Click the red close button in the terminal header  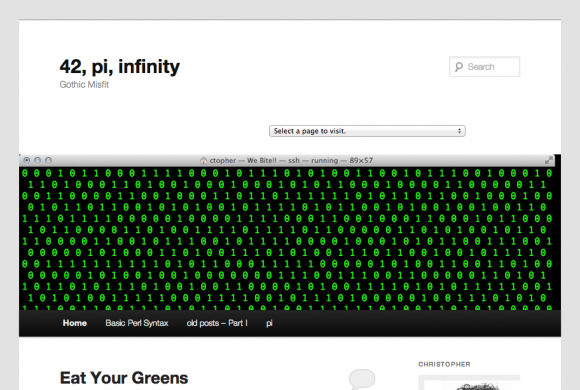(x=27, y=160)
